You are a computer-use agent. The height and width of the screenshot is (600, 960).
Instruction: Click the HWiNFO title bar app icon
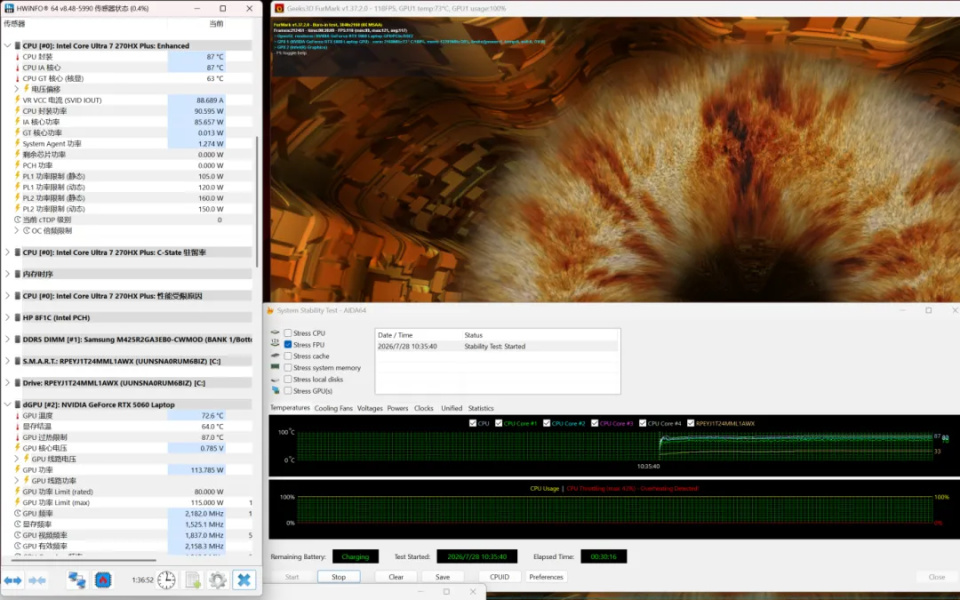9,9
